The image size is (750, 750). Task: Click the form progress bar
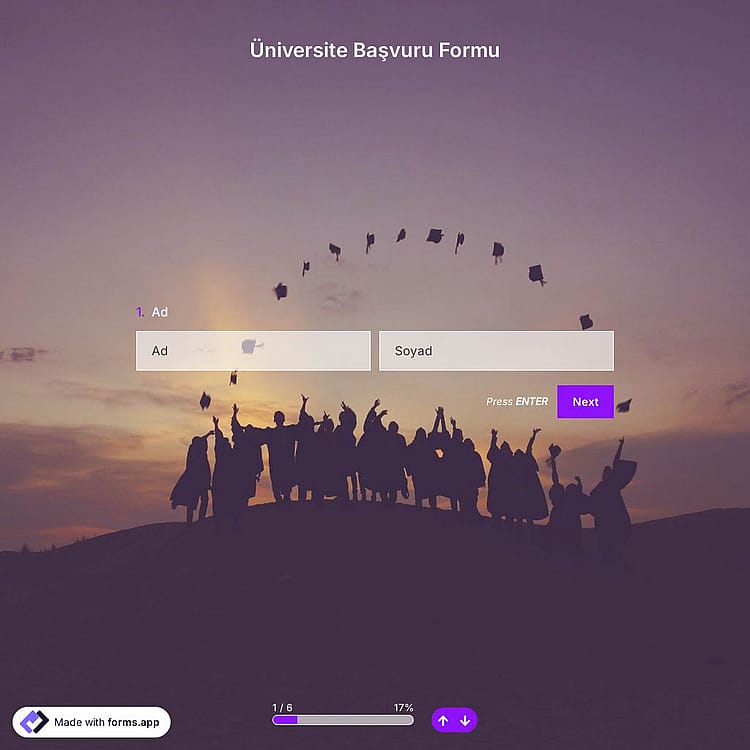click(343, 720)
